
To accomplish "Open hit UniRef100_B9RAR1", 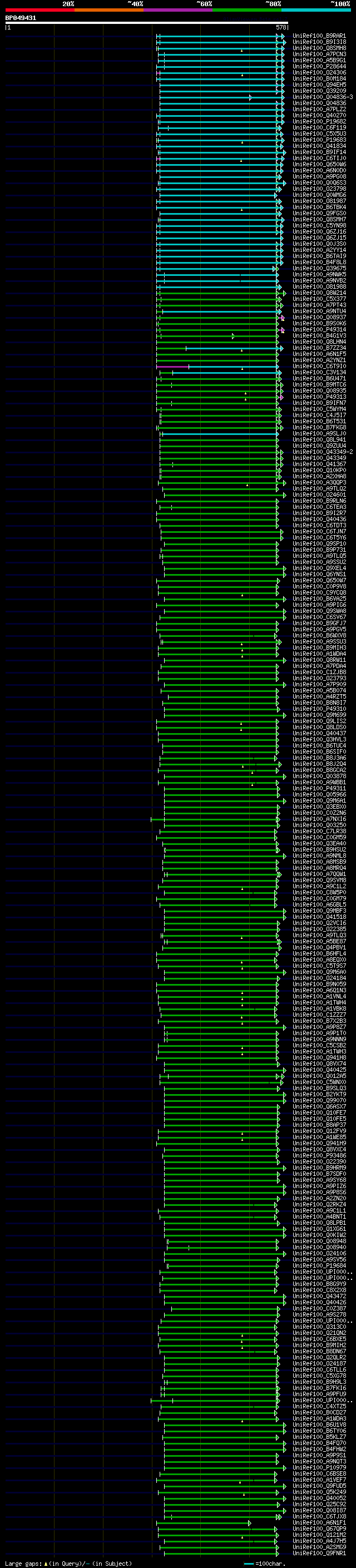I will point(319,36).
